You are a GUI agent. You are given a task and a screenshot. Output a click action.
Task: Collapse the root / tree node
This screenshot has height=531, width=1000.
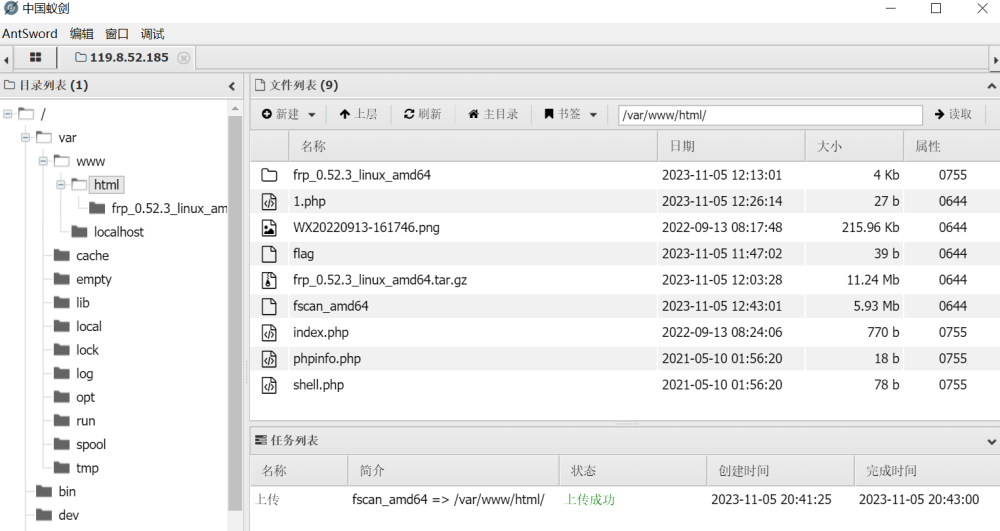8,114
